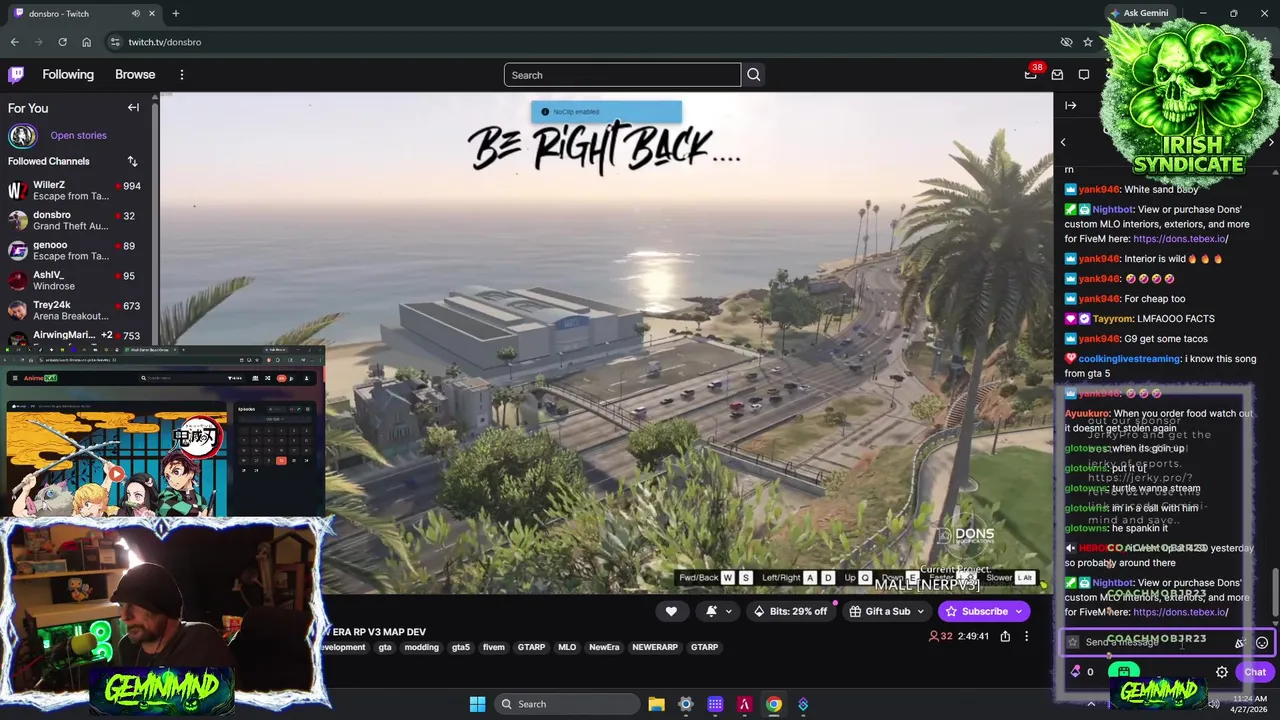Click the magnifier search button on Twitch

pos(753,75)
